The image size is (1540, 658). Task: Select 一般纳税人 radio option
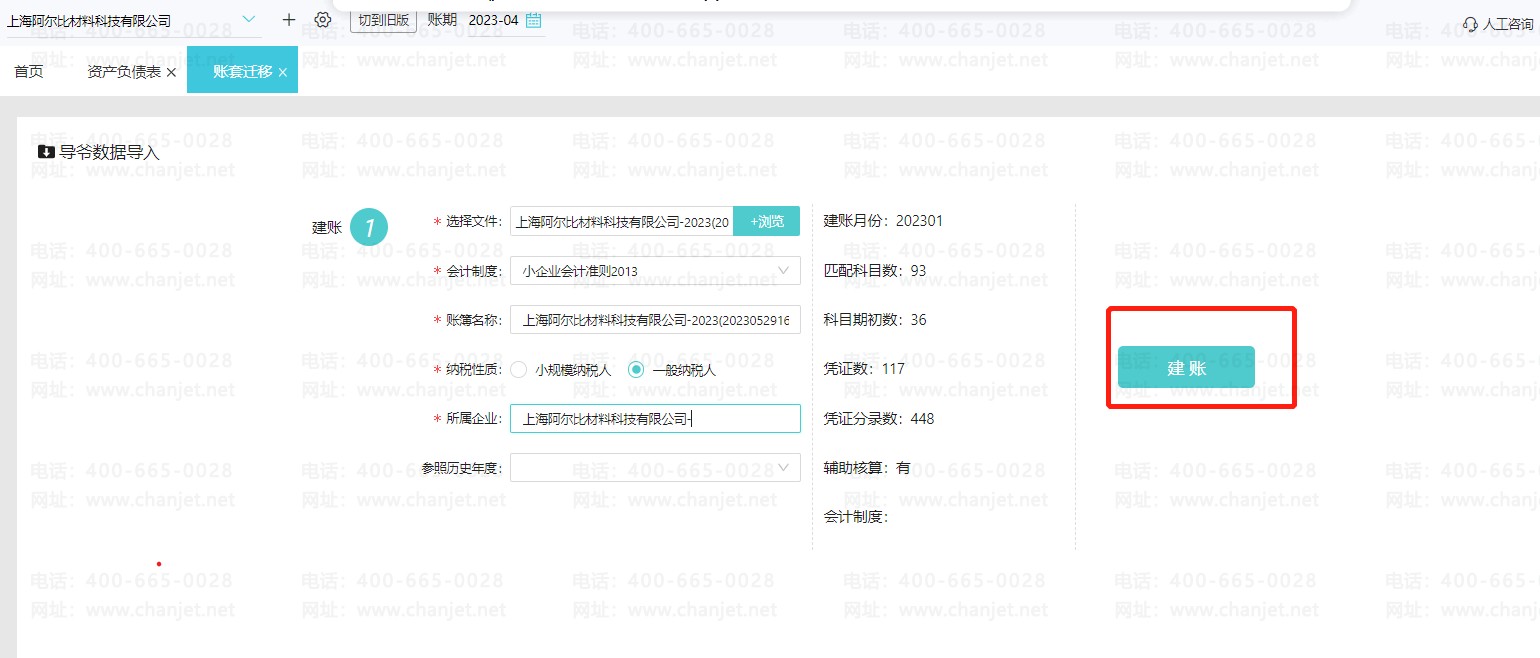[637, 370]
